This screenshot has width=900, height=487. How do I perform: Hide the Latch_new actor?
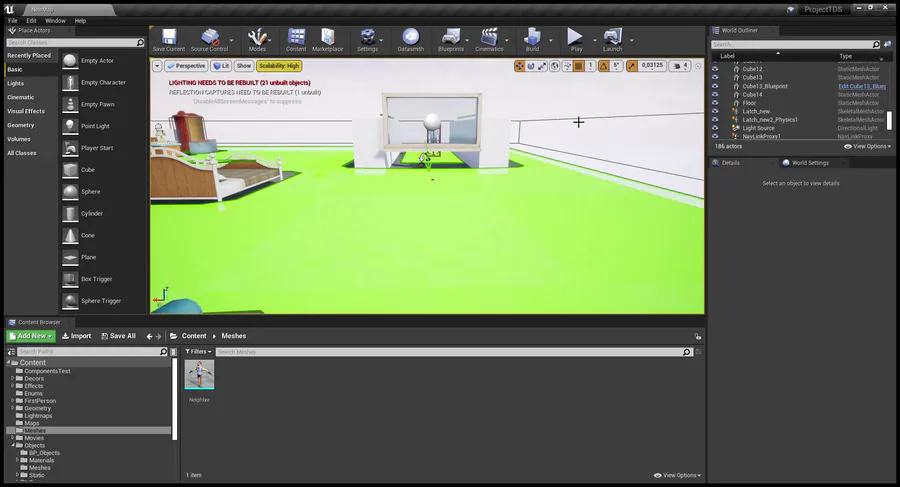click(x=715, y=111)
